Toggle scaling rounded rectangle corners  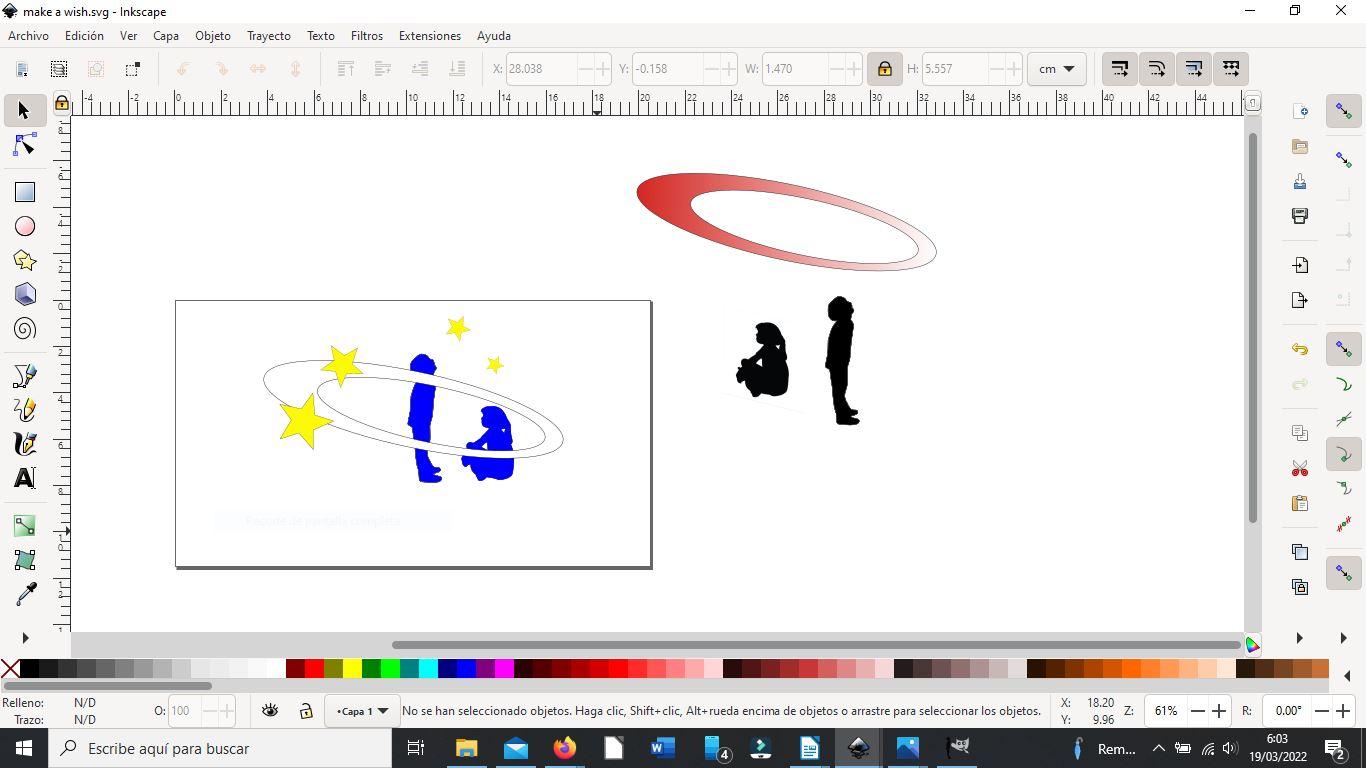pos(1157,69)
